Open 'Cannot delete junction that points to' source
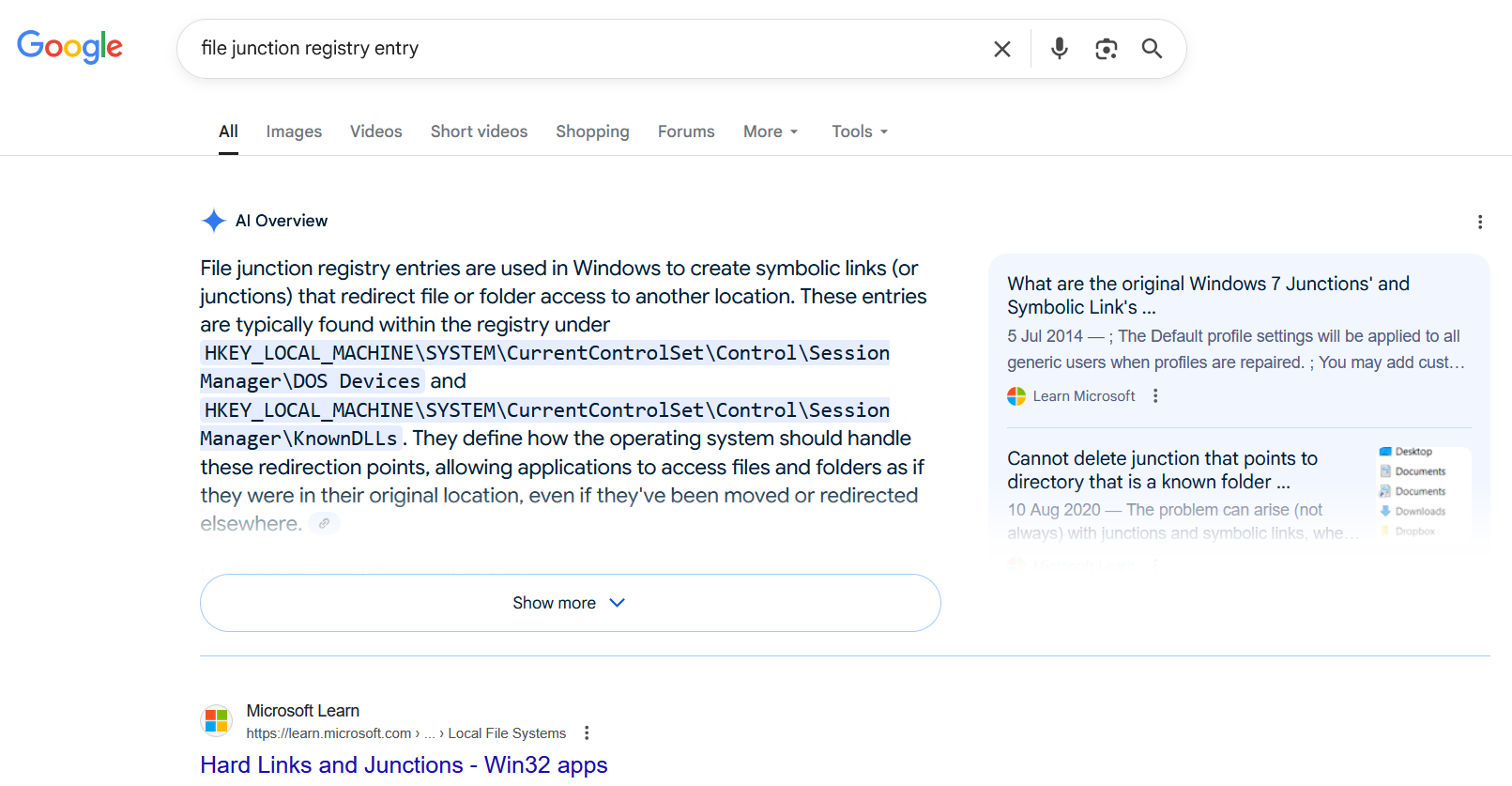Screen dimensions: 1512x786 [1162, 470]
